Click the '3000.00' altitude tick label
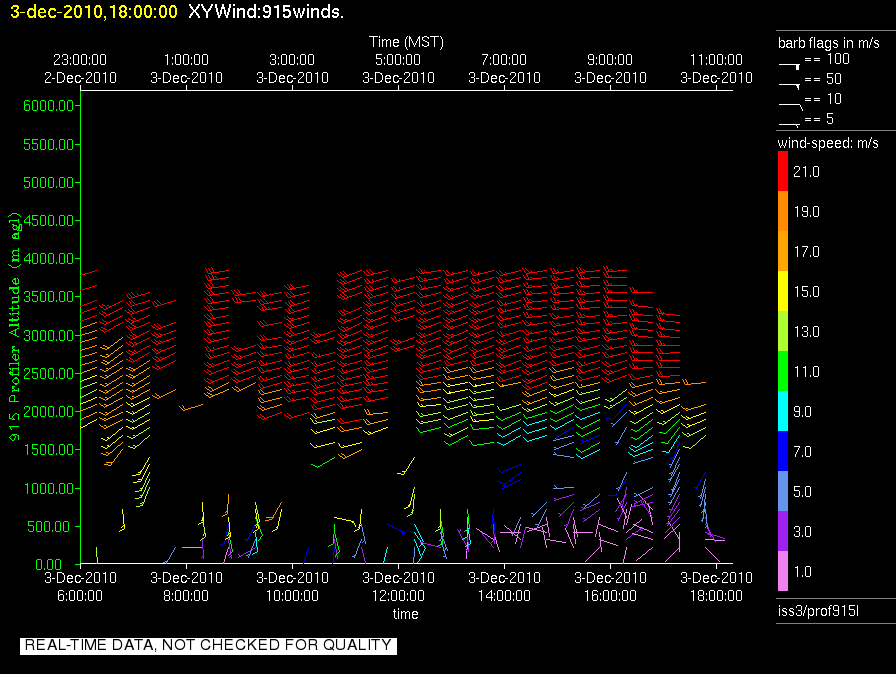The image size is (896, 674). 49,335
